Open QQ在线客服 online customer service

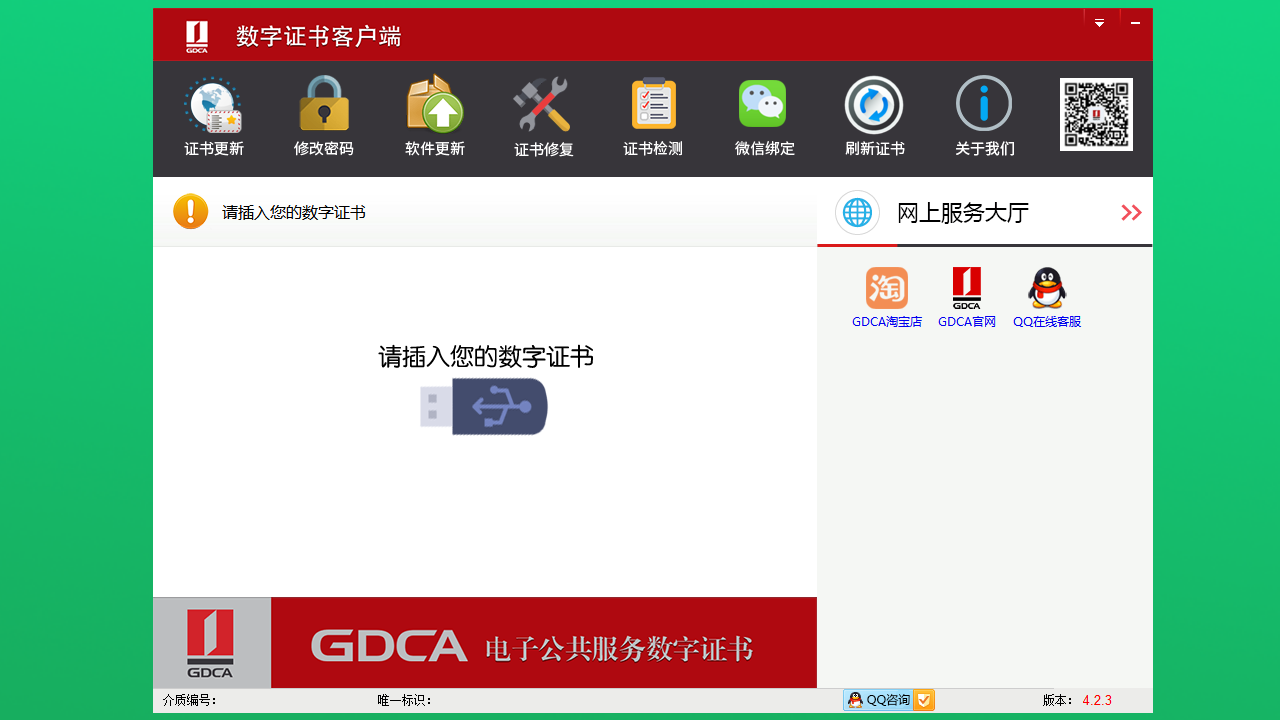1046,287
